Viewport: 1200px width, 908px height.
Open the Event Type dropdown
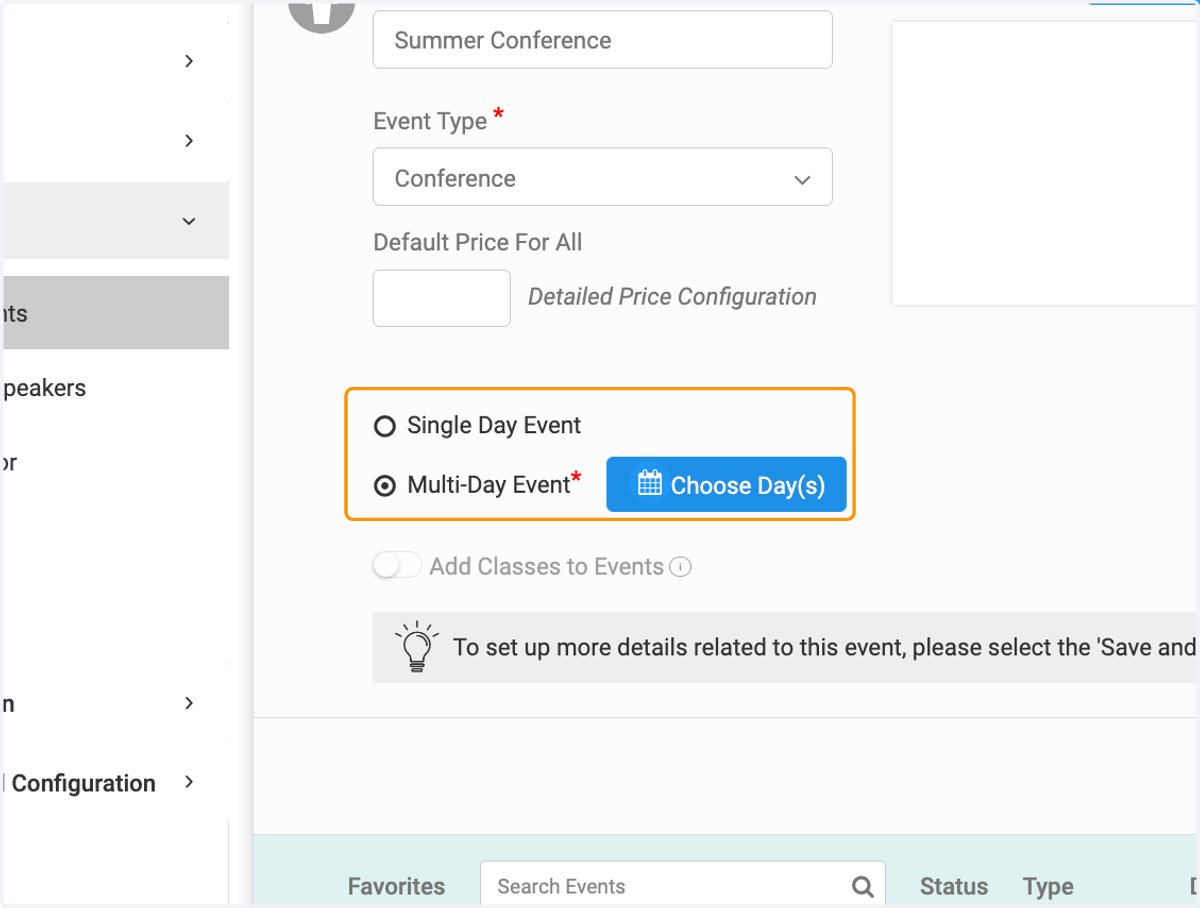click(603, 177)
